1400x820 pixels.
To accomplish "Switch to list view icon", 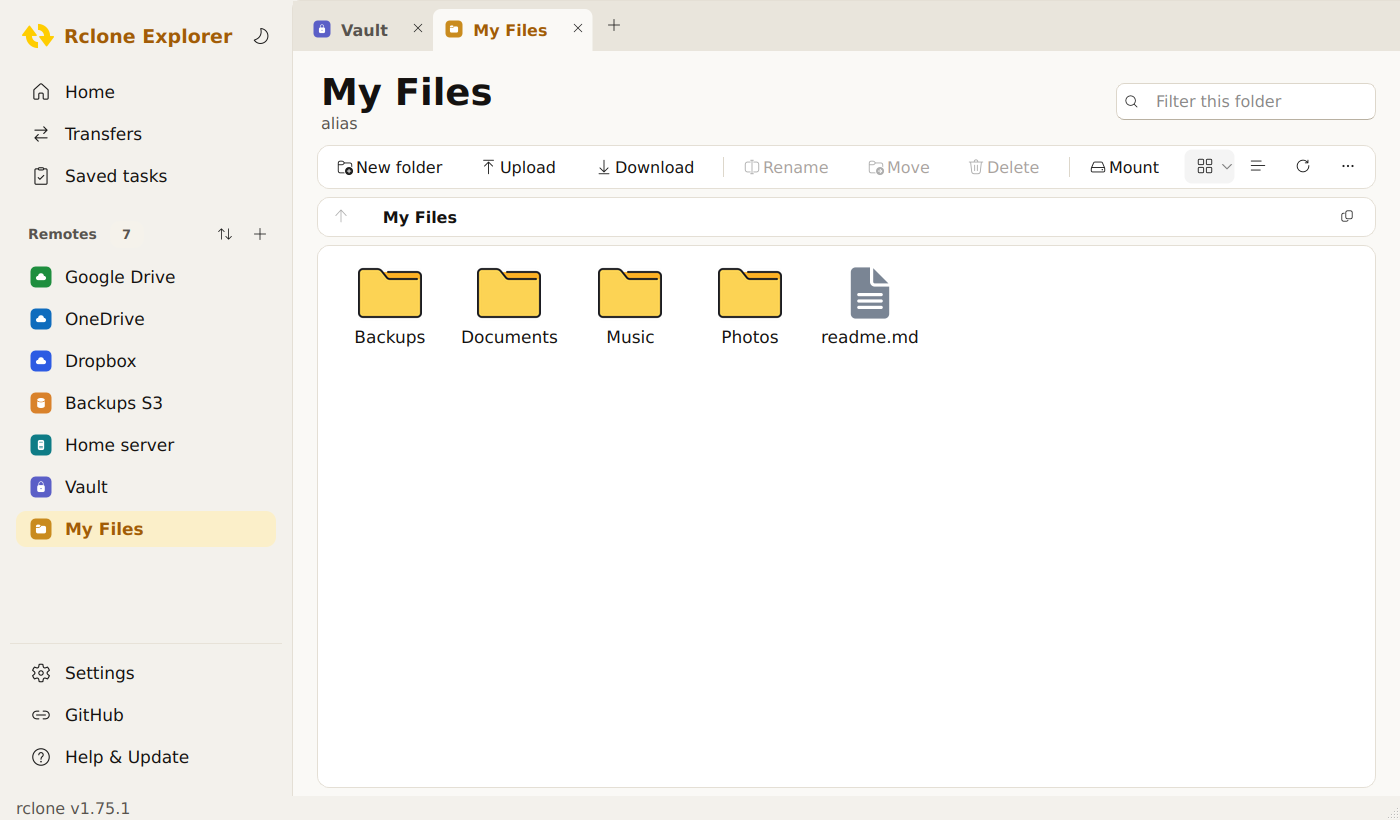I will coord(1258,166).
